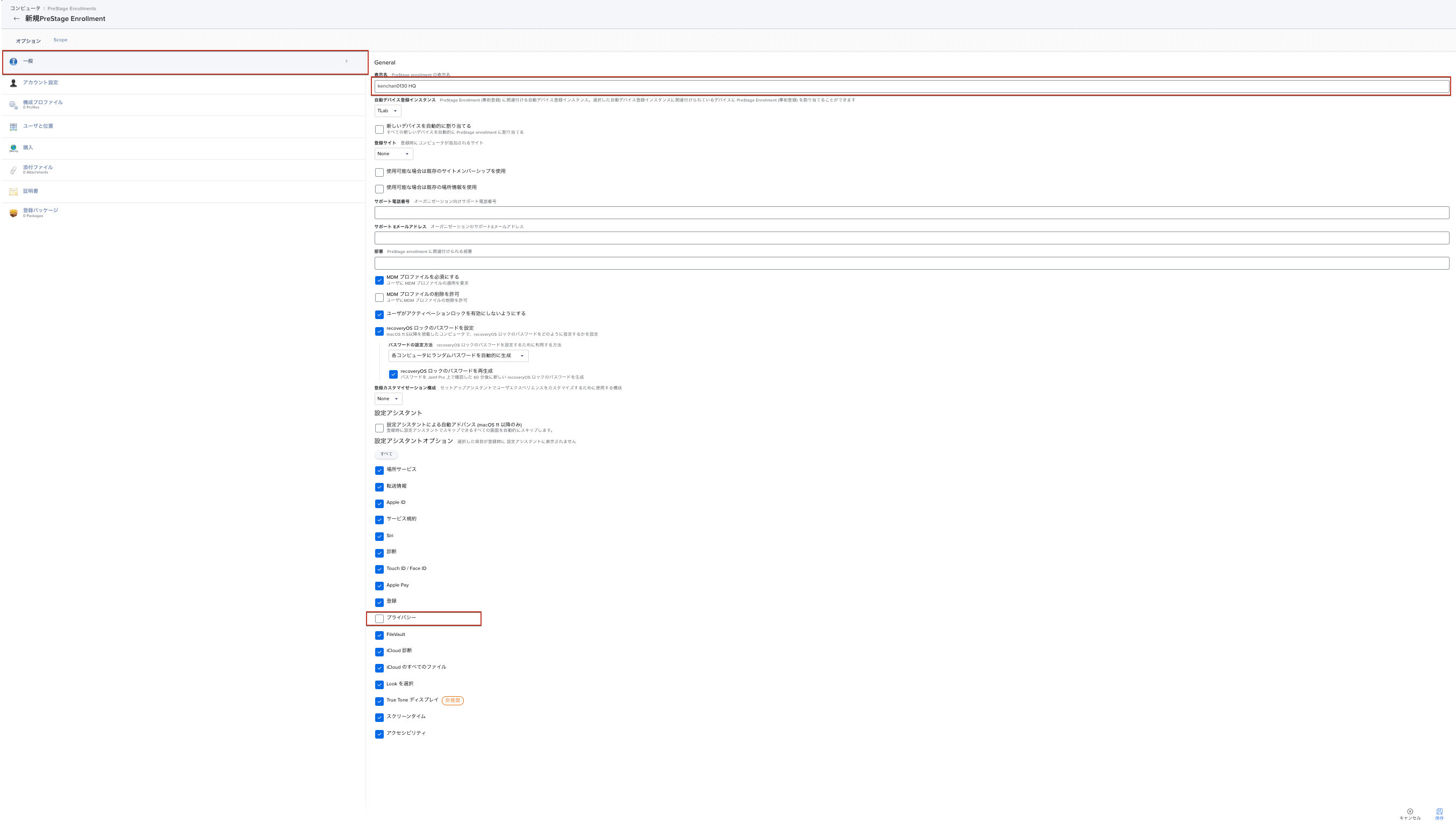Uncheck the Siri checkbox
Image resolution: width=1456 pixels, height=824 pixels.
click(x=379, y=537)
